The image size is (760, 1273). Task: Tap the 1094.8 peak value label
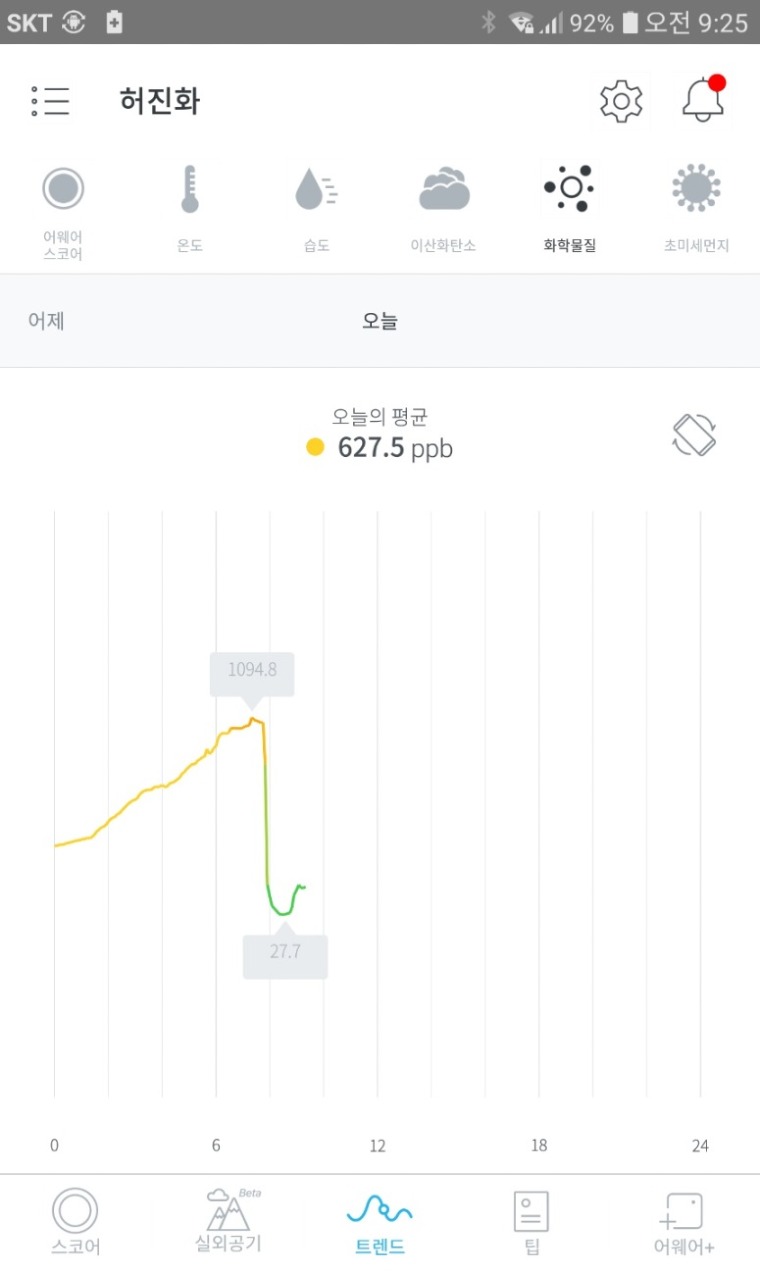pos(252,671)
